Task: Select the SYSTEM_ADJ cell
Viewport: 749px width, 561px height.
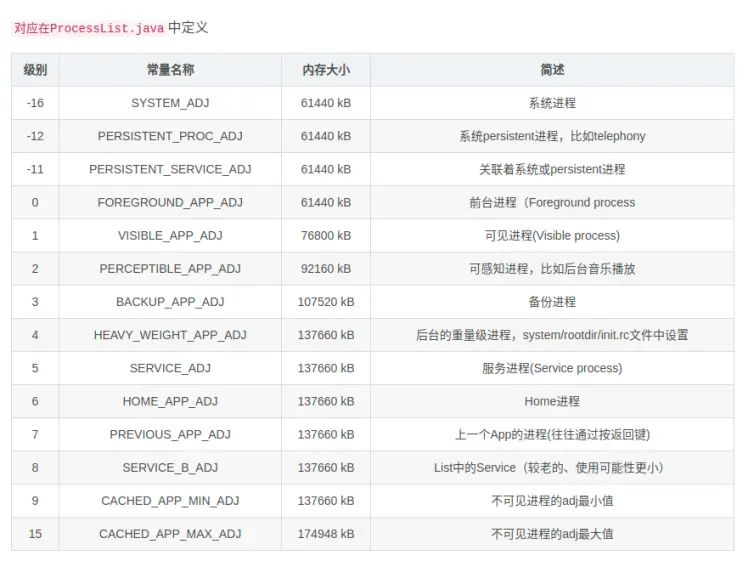Action: coord(170,103)
